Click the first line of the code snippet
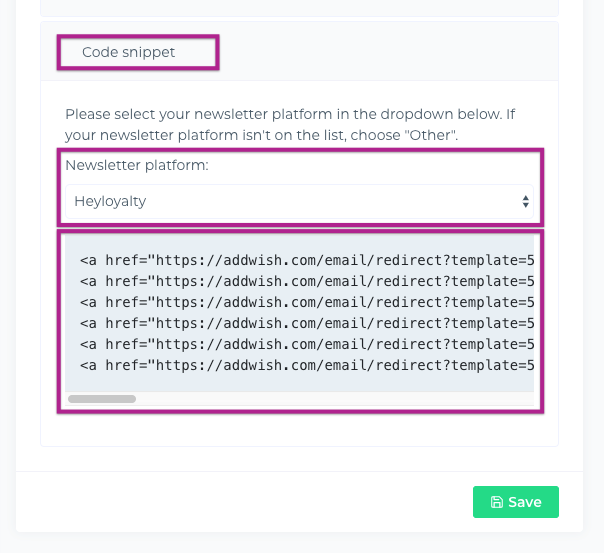604x553 pixels. (x=305, y=260)
